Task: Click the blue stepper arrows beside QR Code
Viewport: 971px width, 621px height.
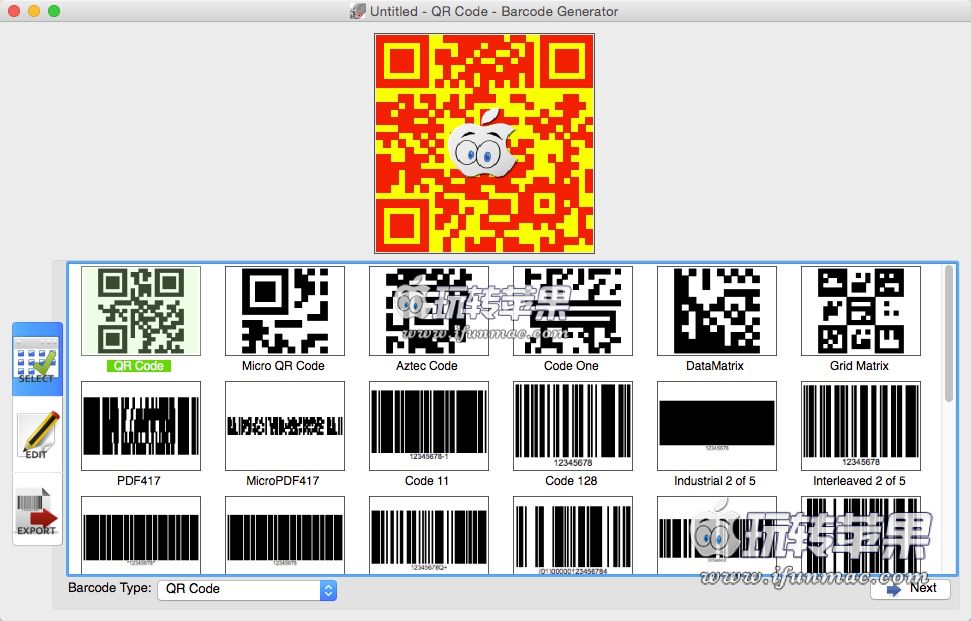Action: [x=327, y=589]
